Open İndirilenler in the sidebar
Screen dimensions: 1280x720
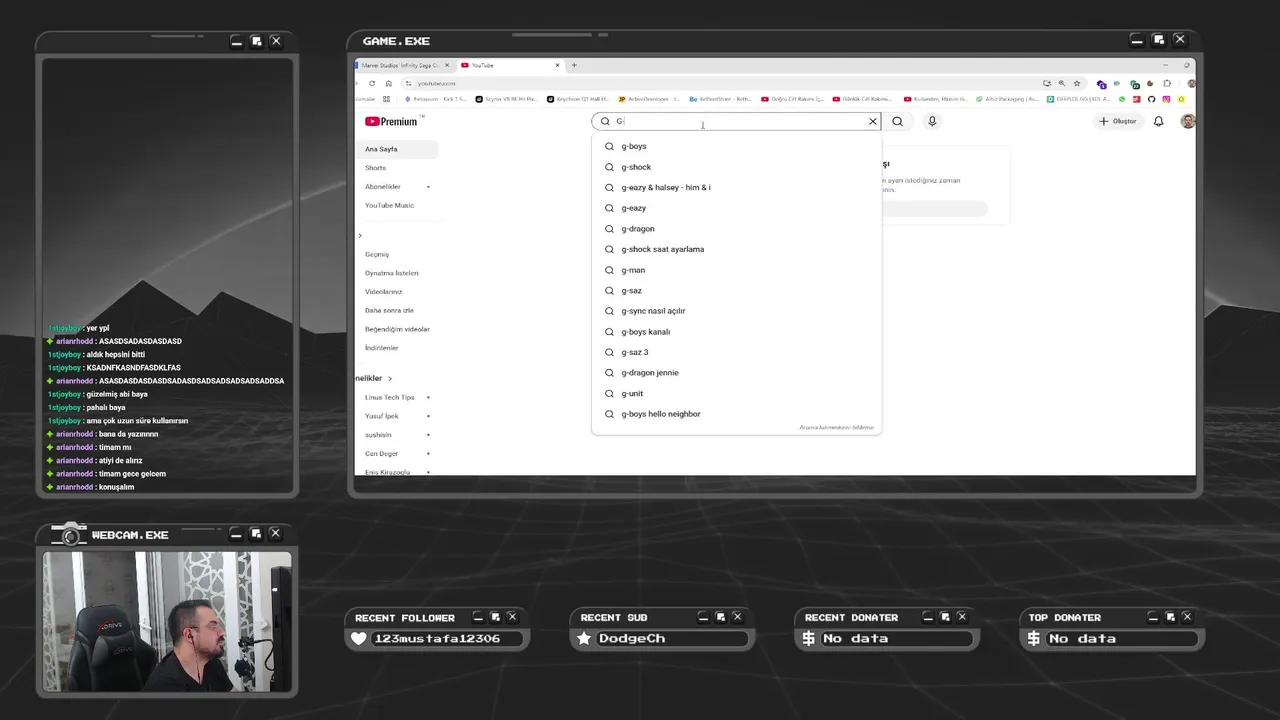381,348
